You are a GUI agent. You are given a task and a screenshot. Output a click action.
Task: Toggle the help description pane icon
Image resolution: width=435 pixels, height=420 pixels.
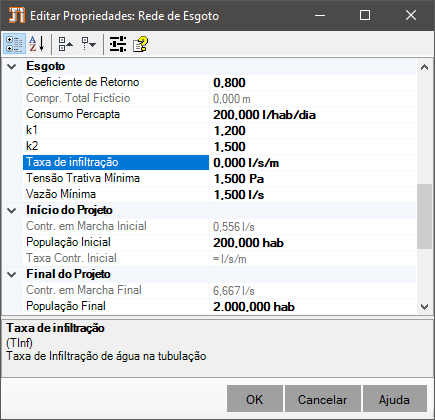pos(140,44)
